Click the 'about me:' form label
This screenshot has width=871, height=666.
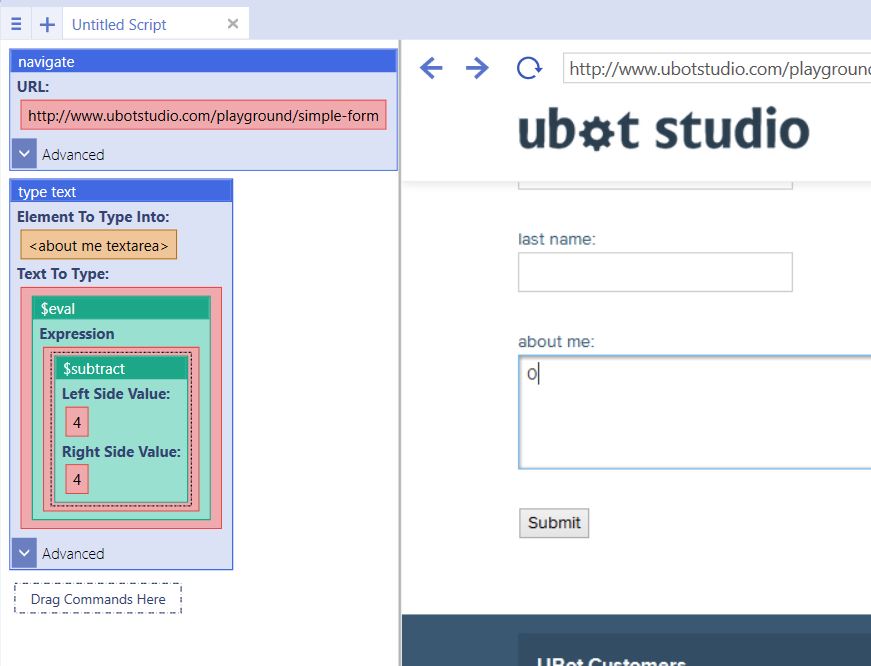[x=556, y=341]
